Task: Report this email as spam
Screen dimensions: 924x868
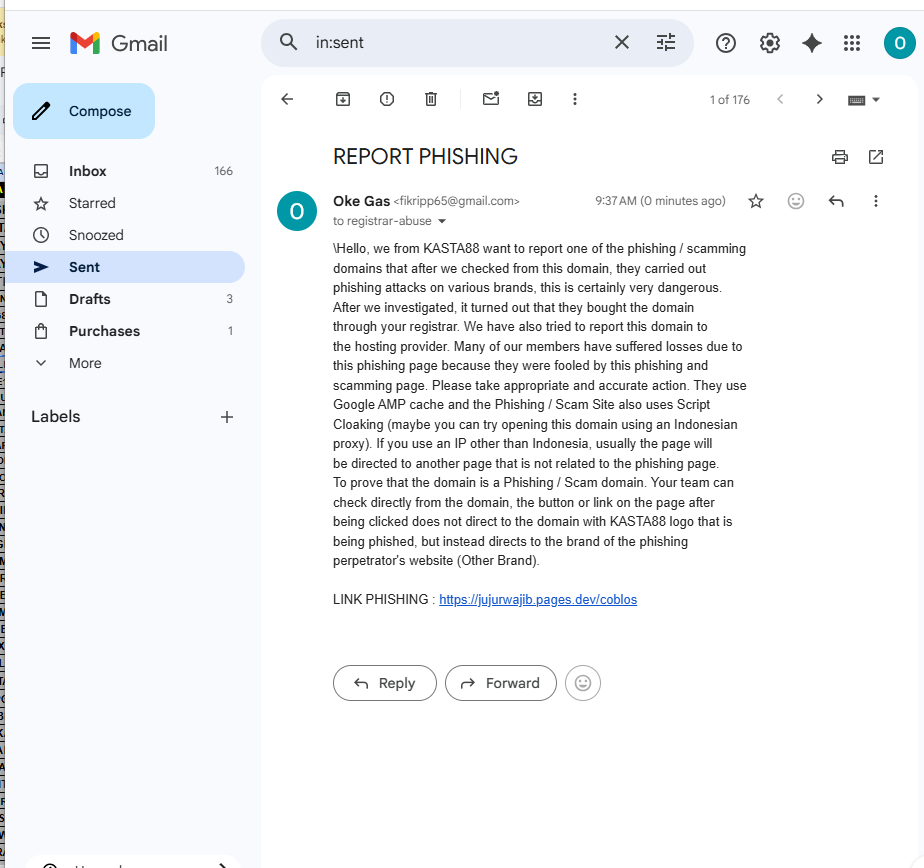Action: [x=387, y=99]
